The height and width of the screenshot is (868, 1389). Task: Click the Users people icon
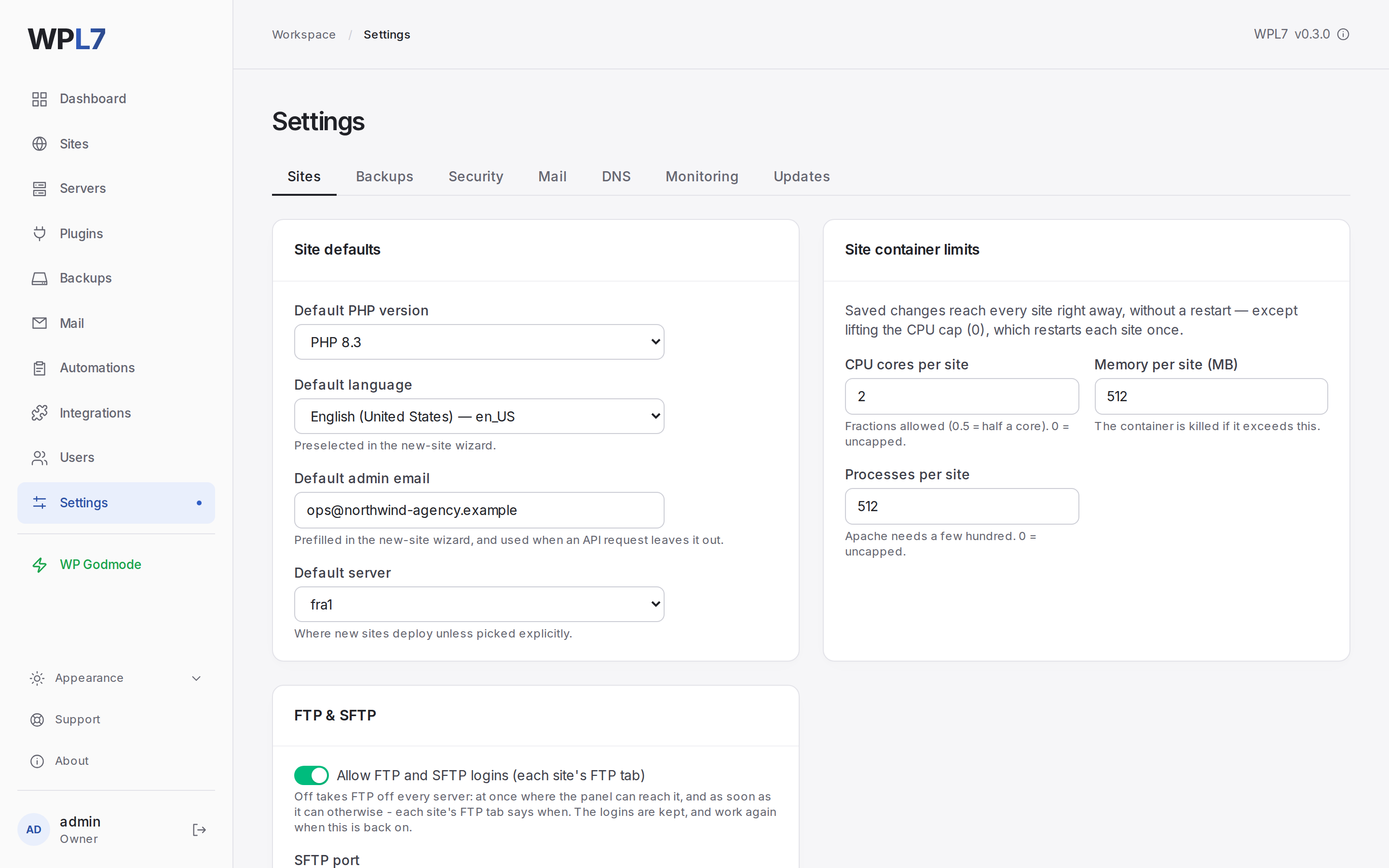coord(39,458)
